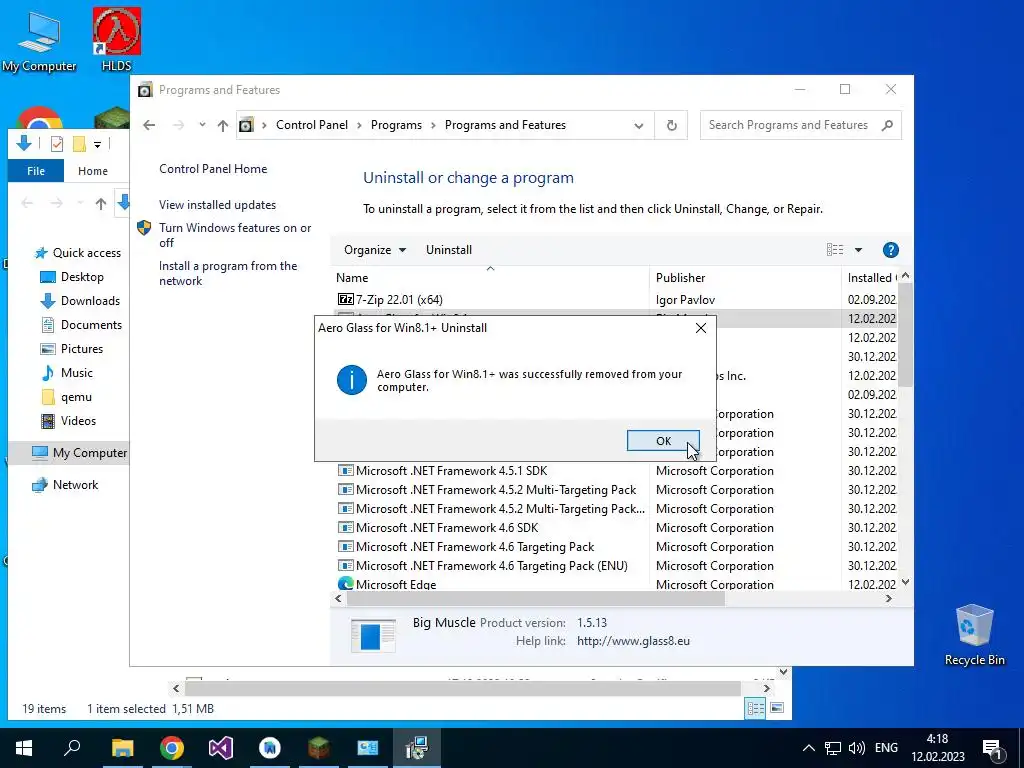Viewport: 1024px width, 768px height.
Task: Open Customize Quick Access Toolbar dropdown in Explorer
Action: (97, 144)
